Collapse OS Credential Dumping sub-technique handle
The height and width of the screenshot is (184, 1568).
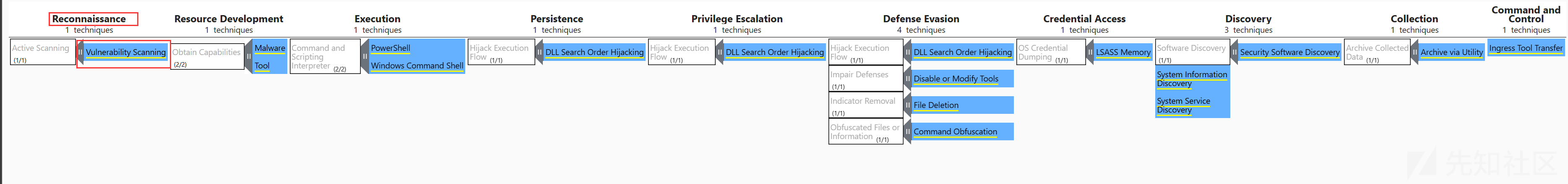[x=1089, y=53]
